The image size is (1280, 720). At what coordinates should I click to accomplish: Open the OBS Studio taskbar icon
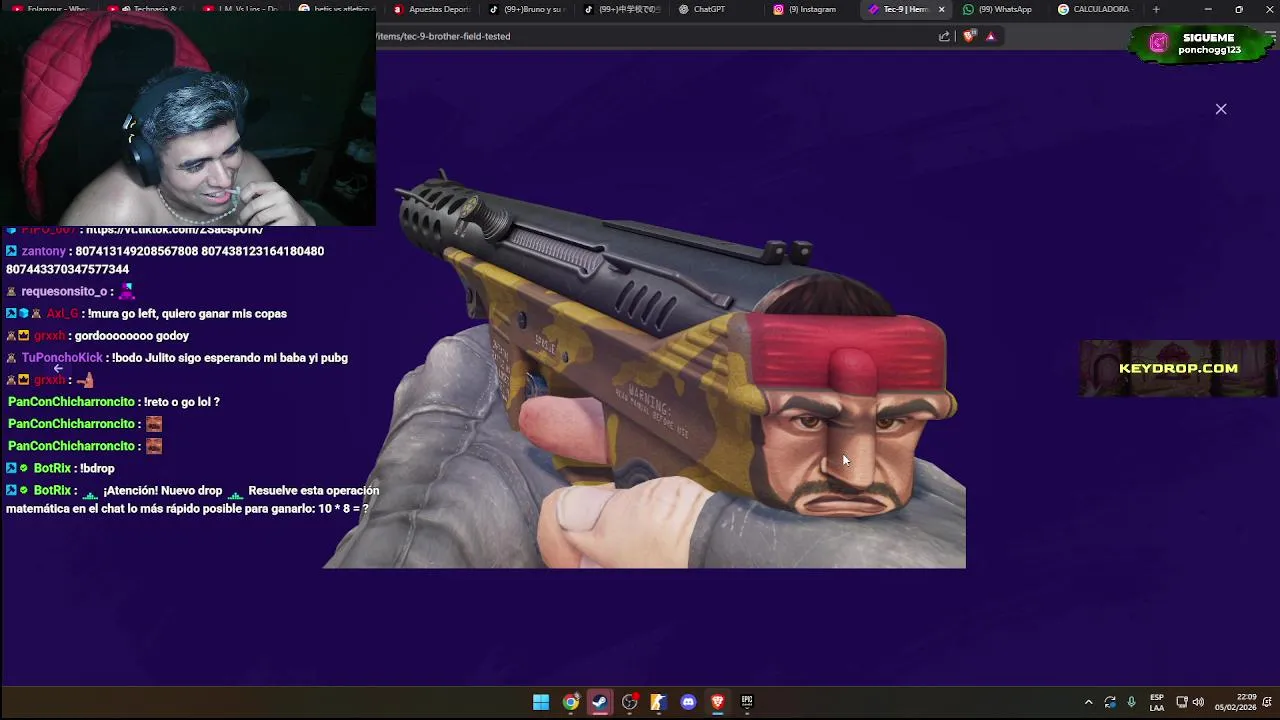coord(629,702)
